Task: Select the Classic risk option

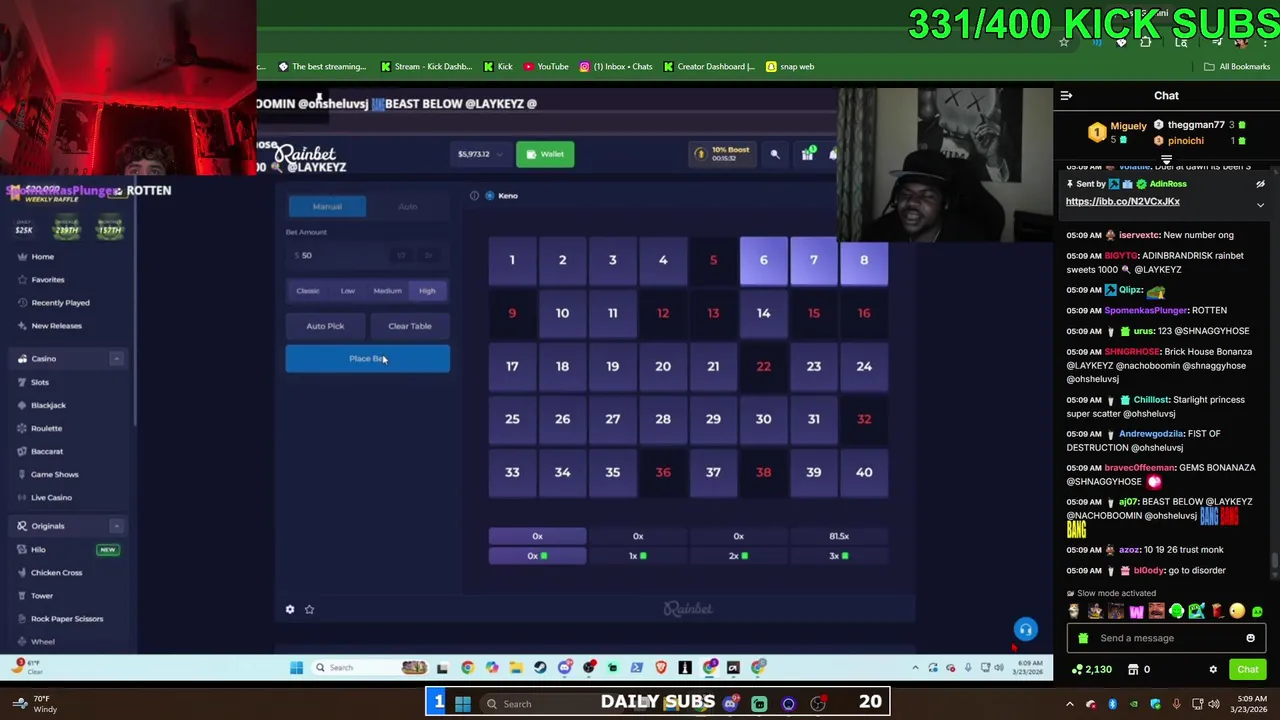Action: click(x=308, y=291)
